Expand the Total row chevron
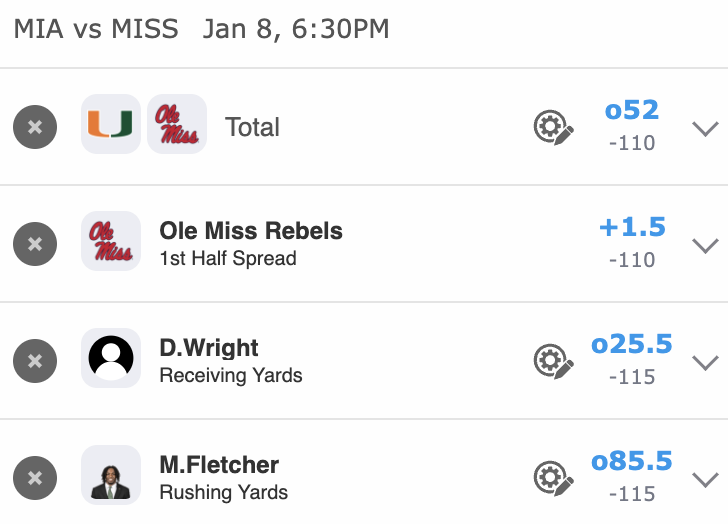This screenshot has height=524, width=728. click(705, 128)
